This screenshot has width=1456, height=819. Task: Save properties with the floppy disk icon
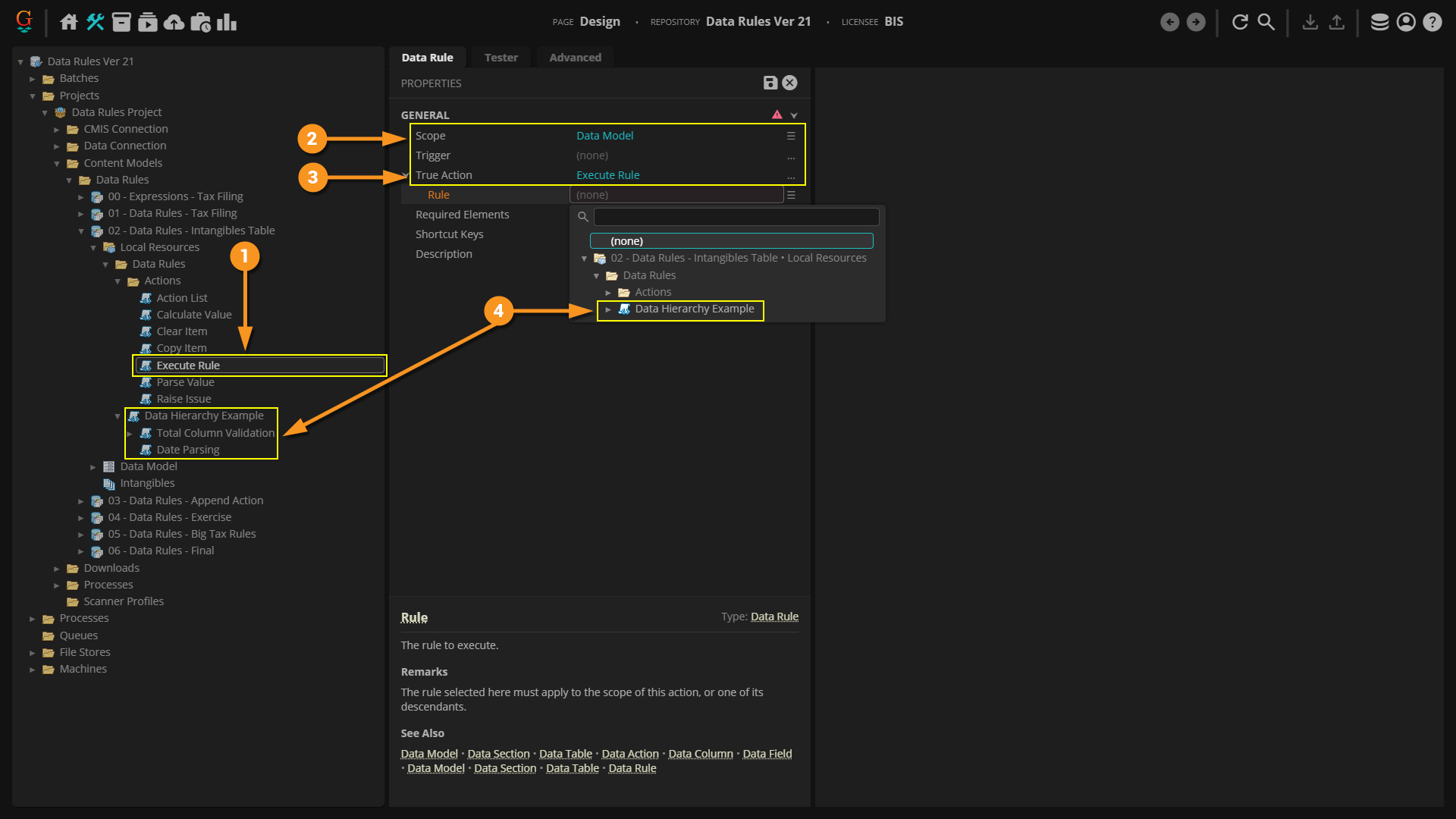click(770, 83)
